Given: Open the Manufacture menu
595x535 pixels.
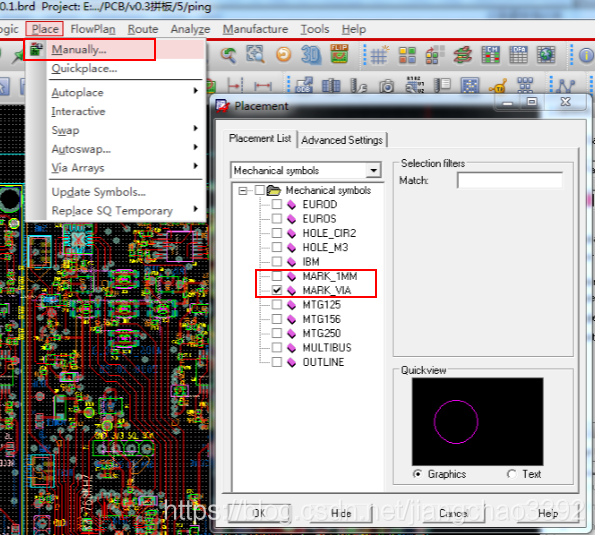Looking at the screenshot, I should point(255,29).
